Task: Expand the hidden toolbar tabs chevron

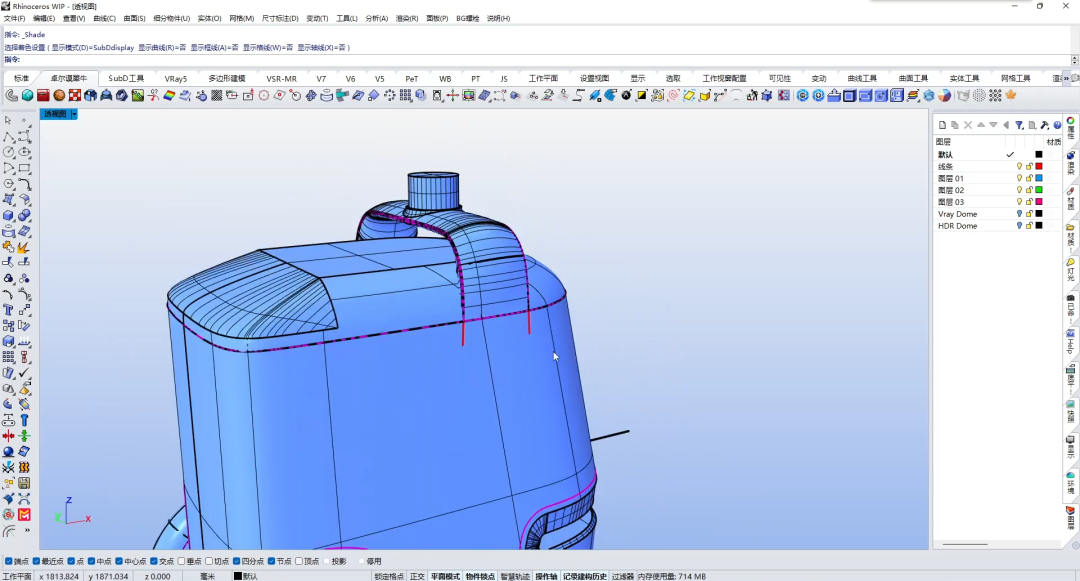Action: tap(1067, 78)
